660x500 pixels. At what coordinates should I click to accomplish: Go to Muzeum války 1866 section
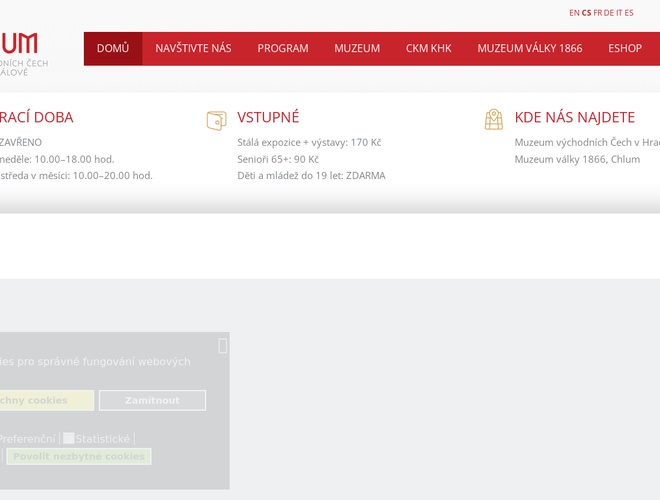529,48
